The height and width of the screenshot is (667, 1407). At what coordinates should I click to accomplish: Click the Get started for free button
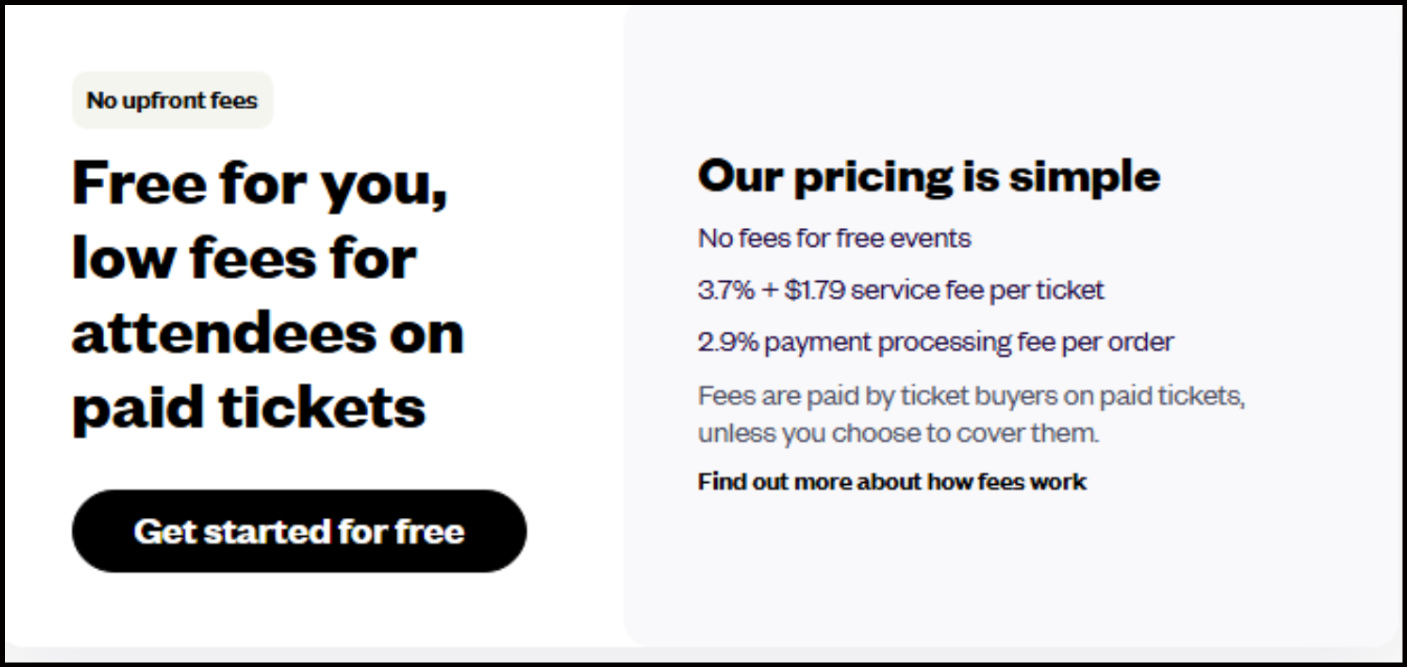tap(298, 531)
